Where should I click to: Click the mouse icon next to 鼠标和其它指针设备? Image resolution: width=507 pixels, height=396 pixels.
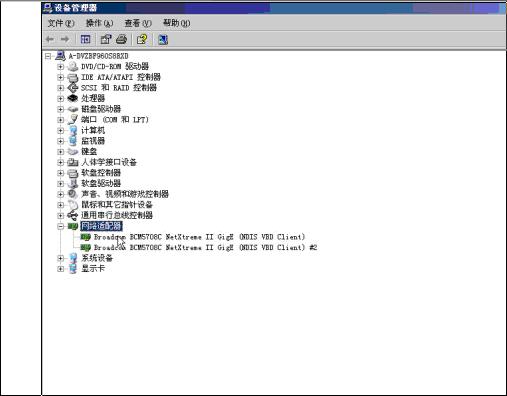(x=73, y=205)
